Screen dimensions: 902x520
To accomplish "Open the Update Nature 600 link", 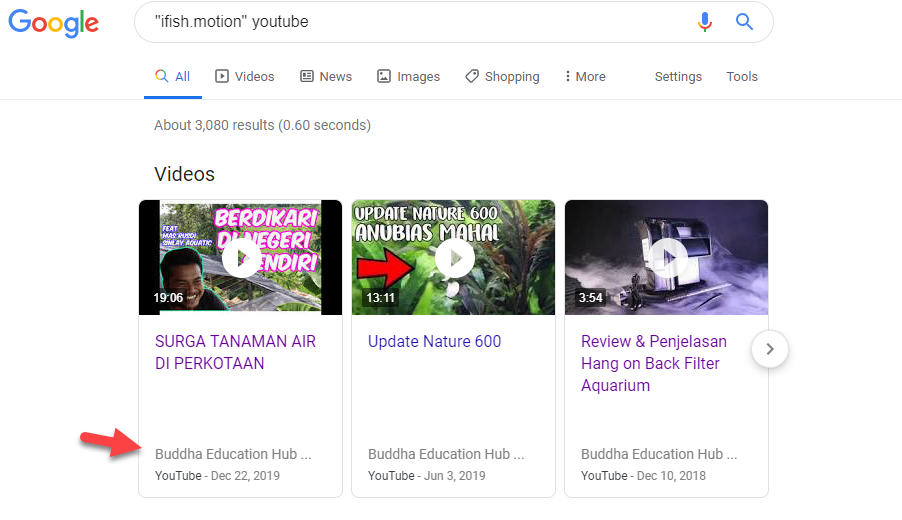I will pyautogui.click(x=434, y=342).
